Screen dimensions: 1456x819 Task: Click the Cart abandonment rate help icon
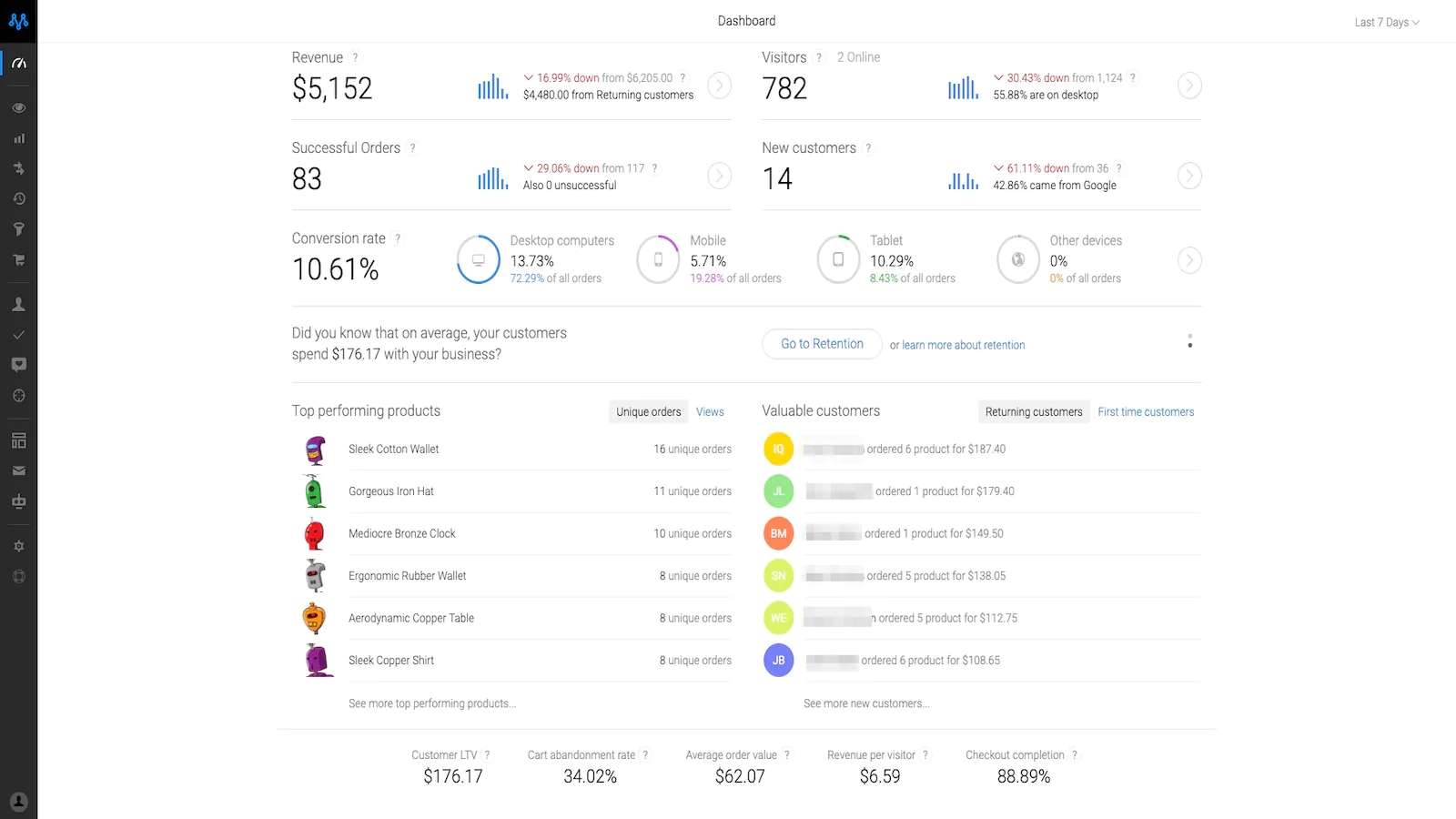[x=645, y=754]
